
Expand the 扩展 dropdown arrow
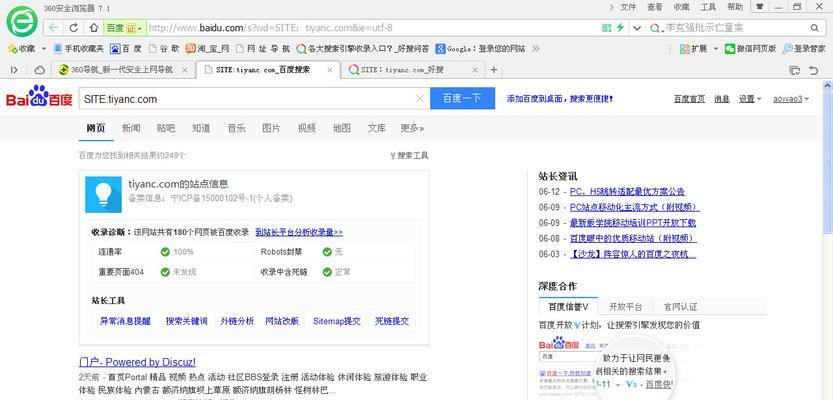click(716, 48)
